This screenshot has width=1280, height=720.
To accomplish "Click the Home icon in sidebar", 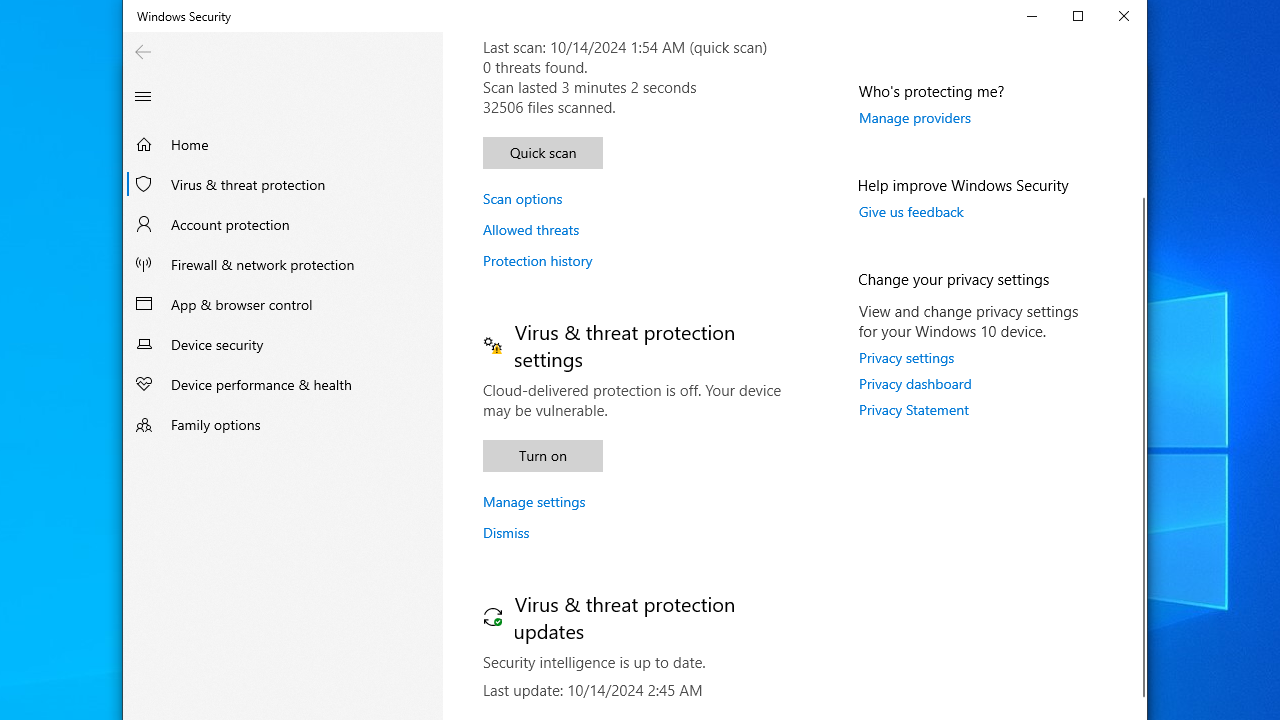I will coord(144,145).
